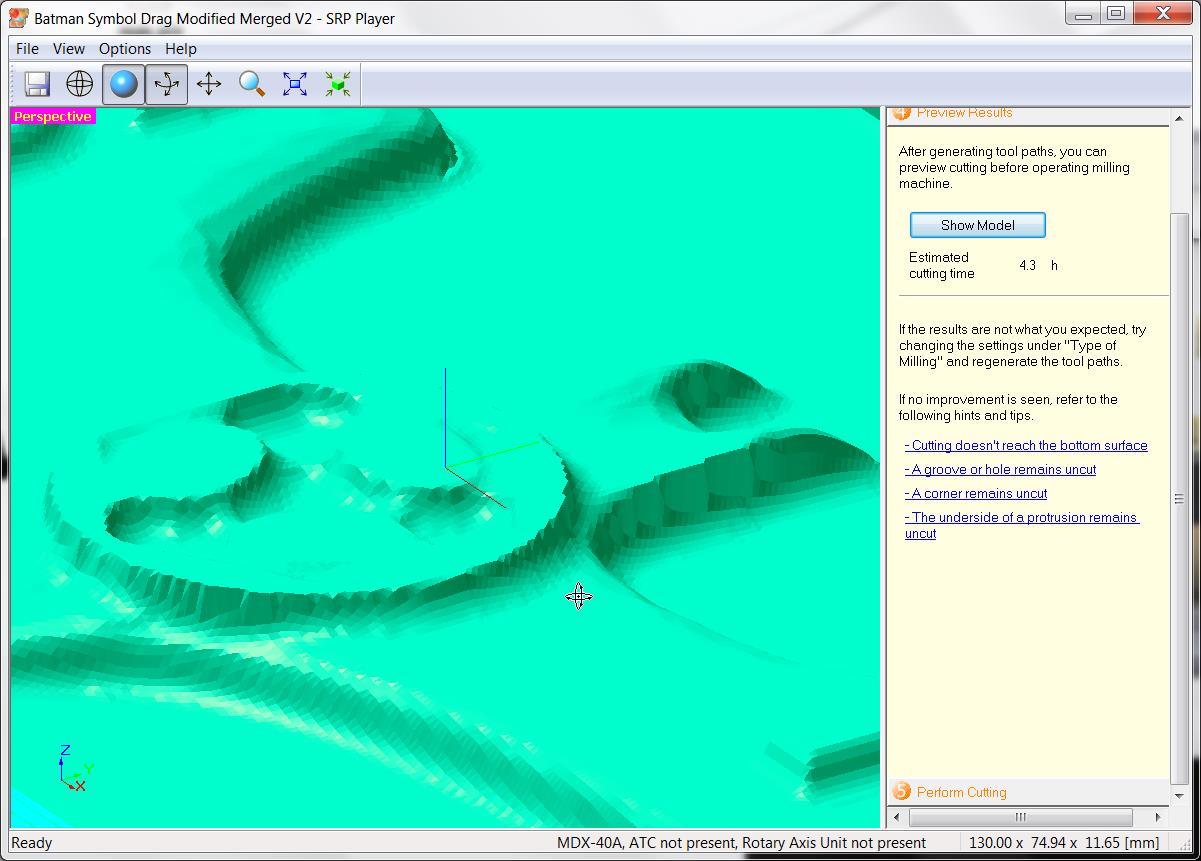Open 'A corner remains uncut' link
The image size is (1201, 861).
976,494
